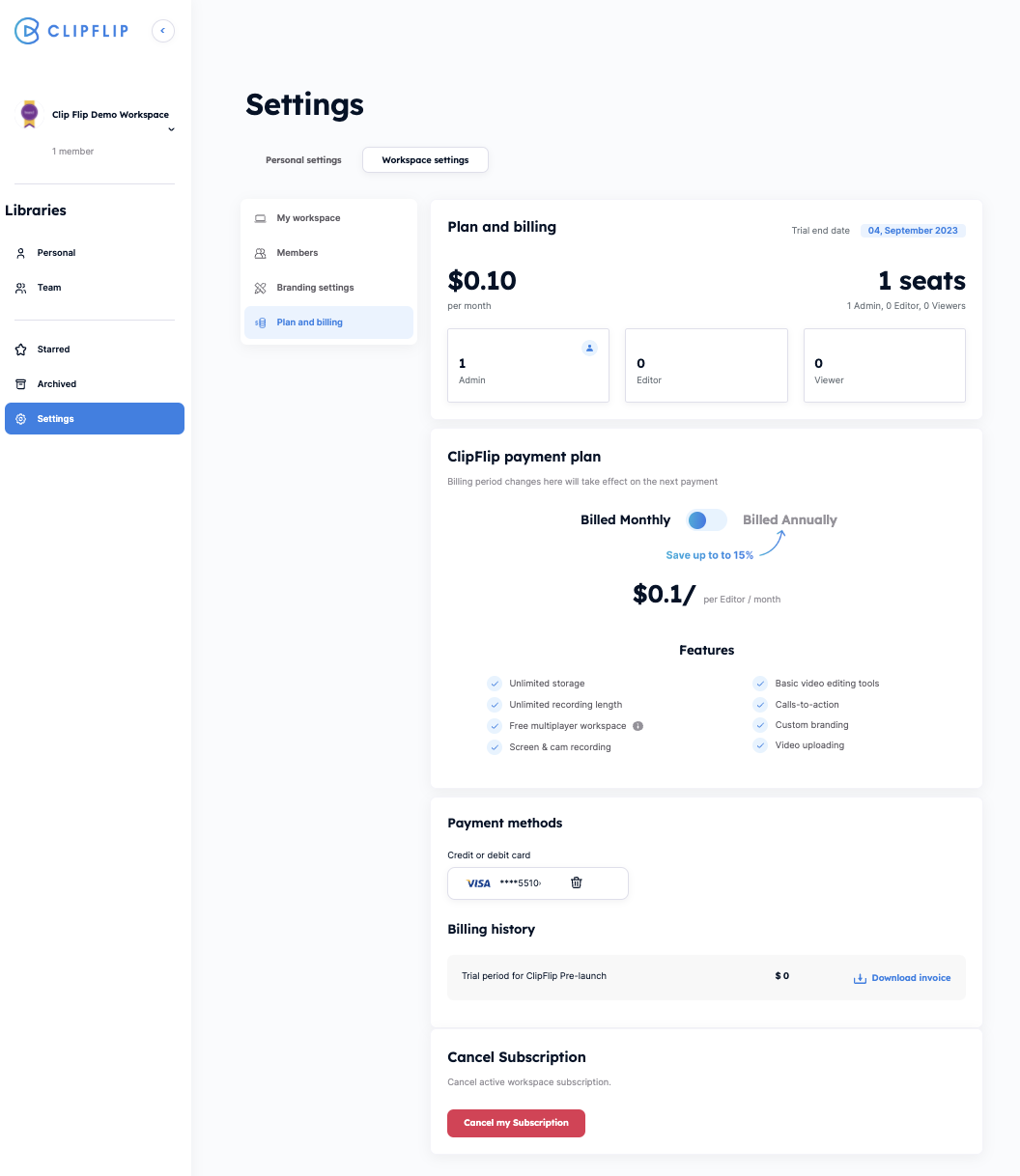Click the Viewer seat card
Image resolution: width=1020 pixels, height=1176 pixels.
point(885,365)
